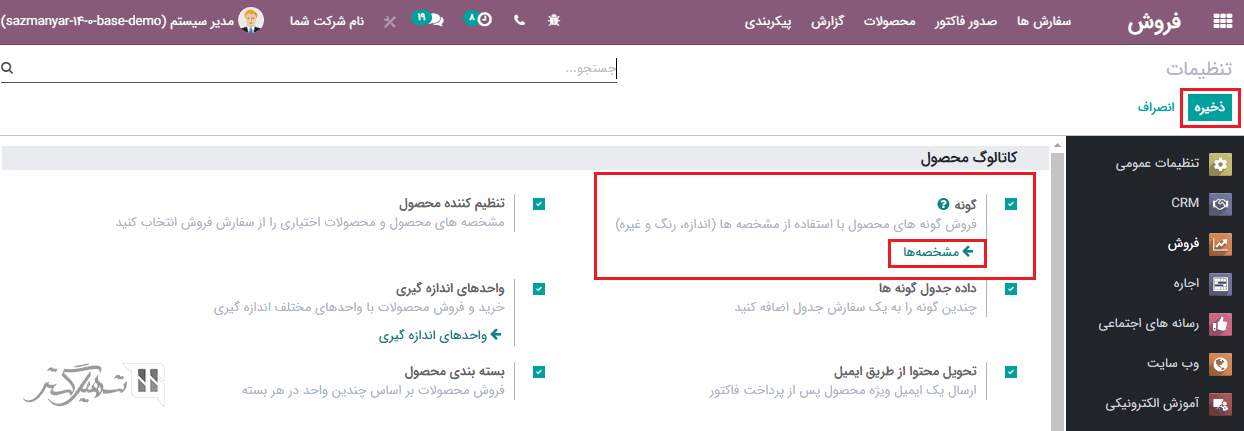
Task: Open the سفارش ها menu
Action: [x=1044, y=21]
